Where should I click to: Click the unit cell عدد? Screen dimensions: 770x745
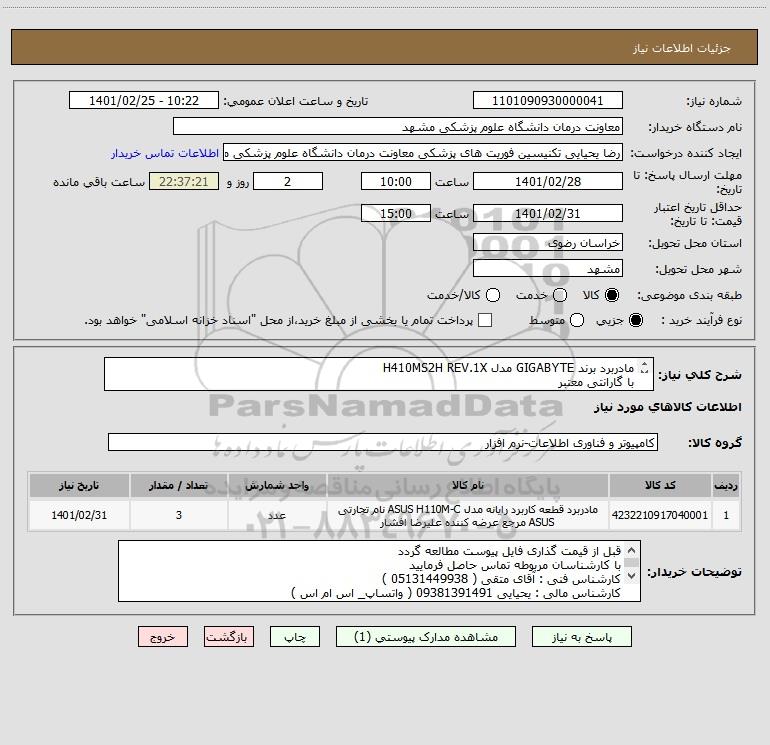[277, 515]
